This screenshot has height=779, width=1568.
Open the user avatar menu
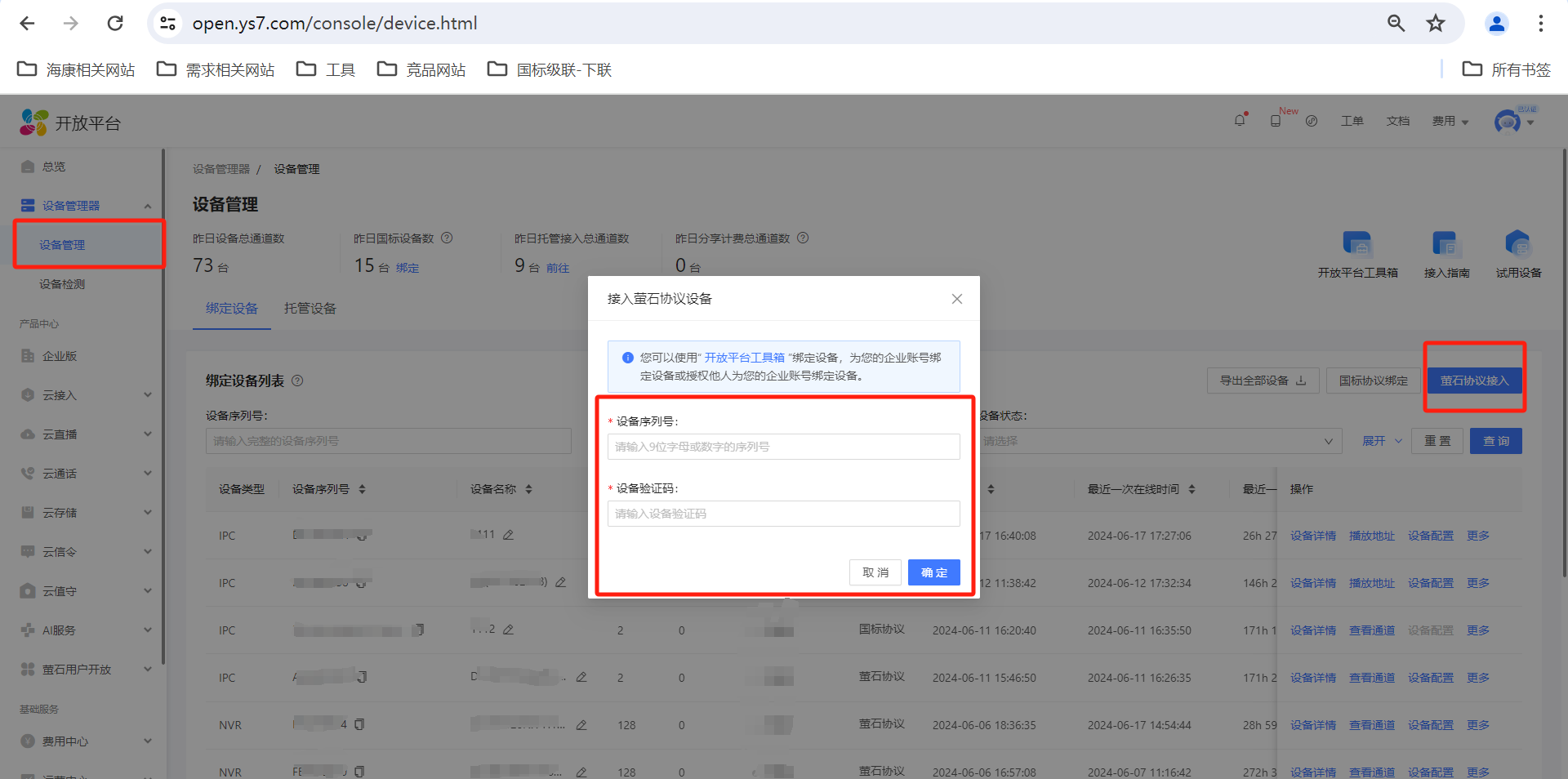1514,122
